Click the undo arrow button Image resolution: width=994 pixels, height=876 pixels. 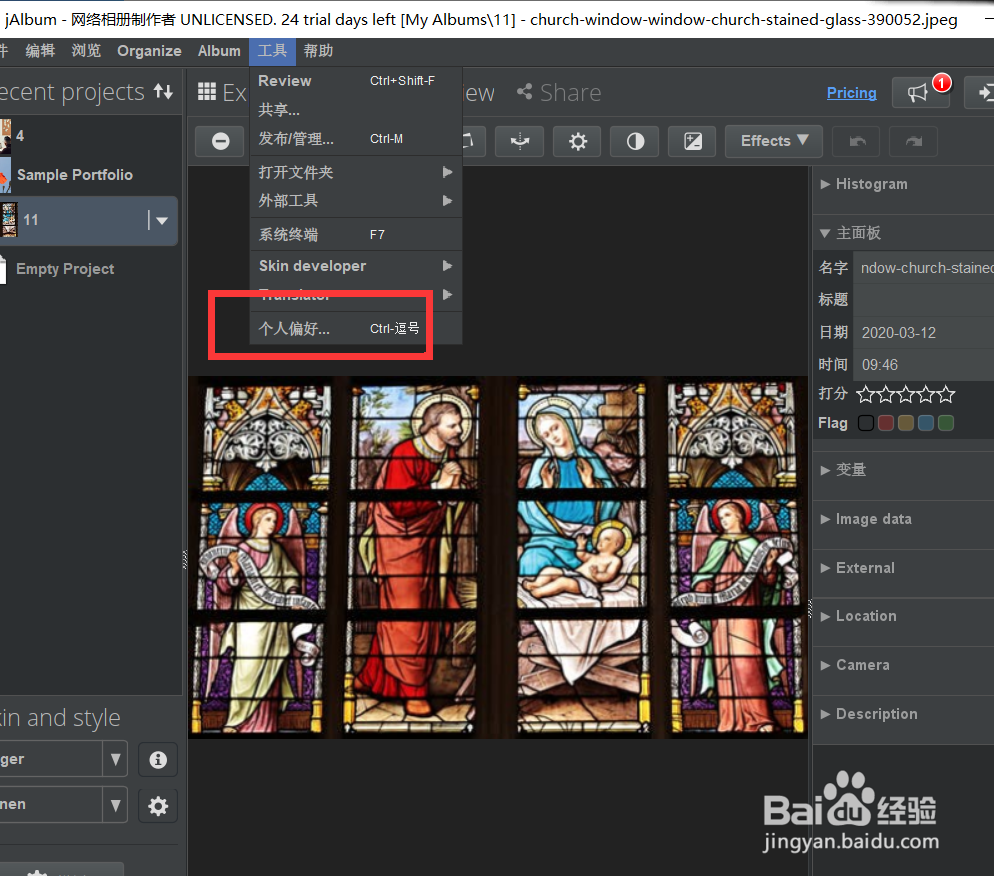(856, 141)
